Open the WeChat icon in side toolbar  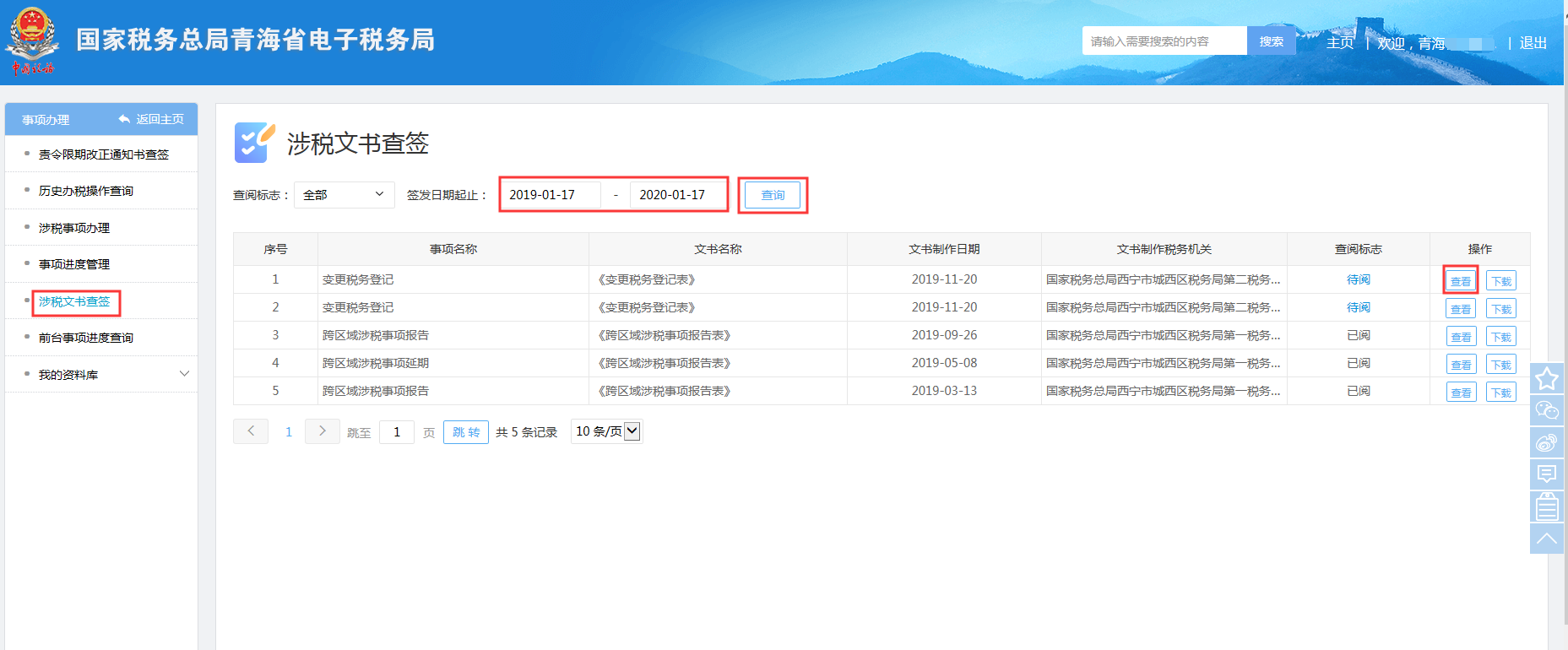1547,410
